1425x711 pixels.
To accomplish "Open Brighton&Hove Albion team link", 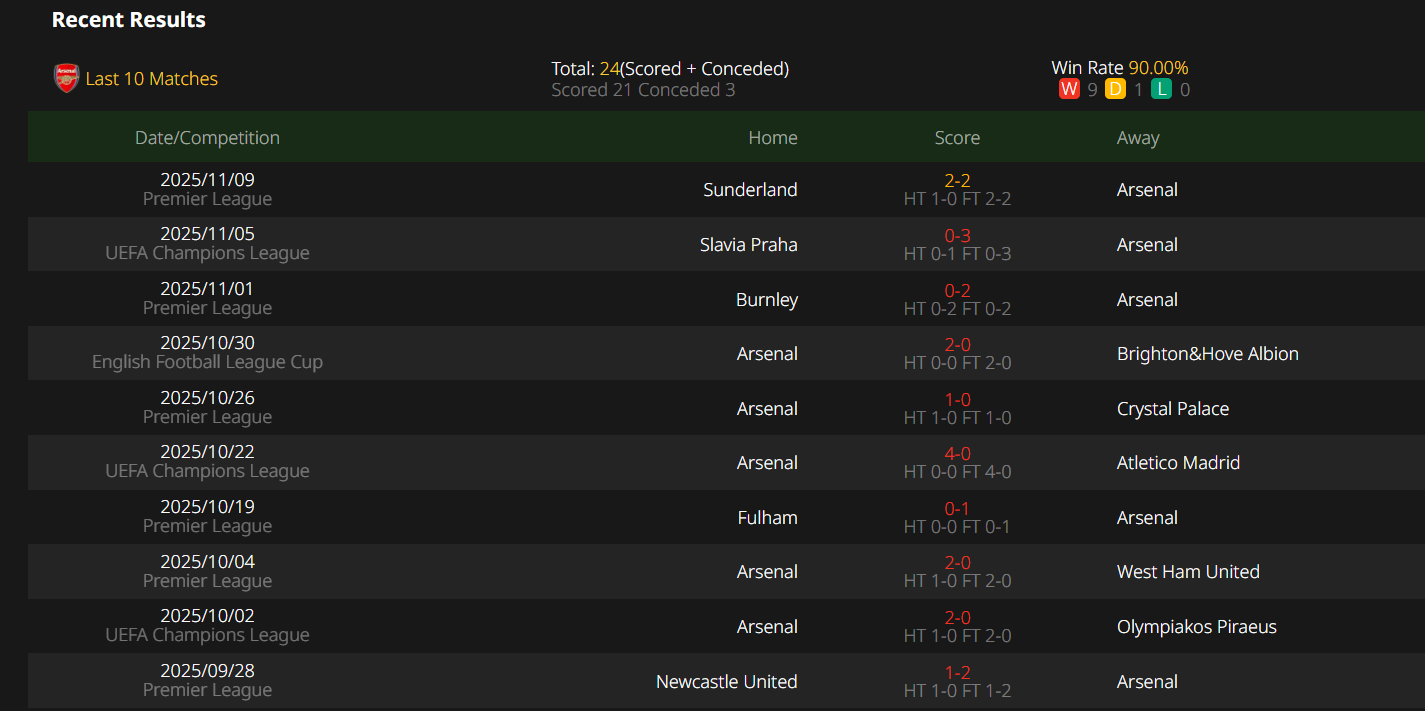I will 1207,354.
